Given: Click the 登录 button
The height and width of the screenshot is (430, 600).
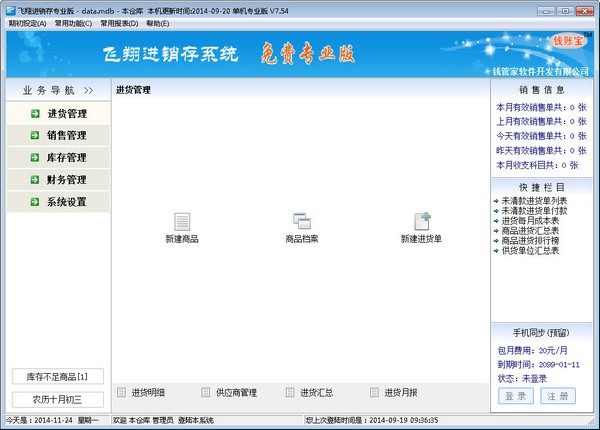Looking at the screenshot, I should [x=516, y=396].
